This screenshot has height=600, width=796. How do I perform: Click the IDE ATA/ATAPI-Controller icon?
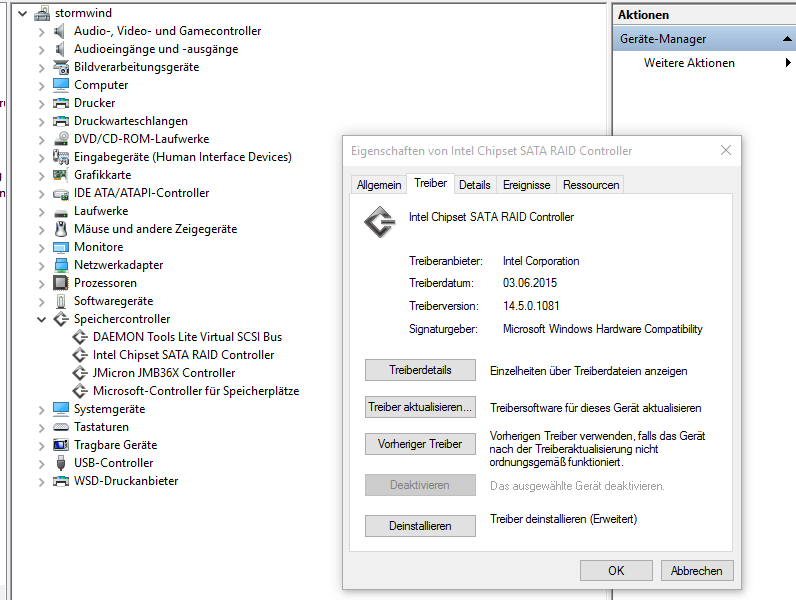(61, 193)
